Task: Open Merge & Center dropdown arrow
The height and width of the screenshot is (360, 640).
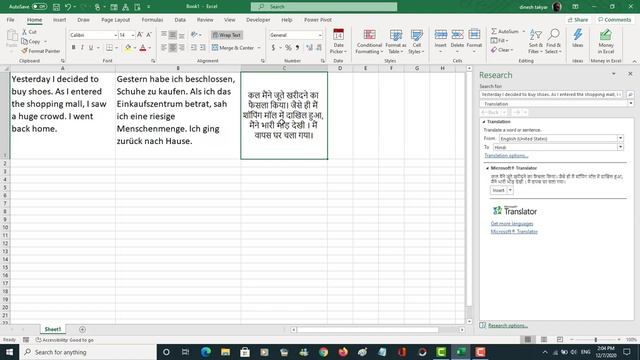Action: (x=259, y=48)
